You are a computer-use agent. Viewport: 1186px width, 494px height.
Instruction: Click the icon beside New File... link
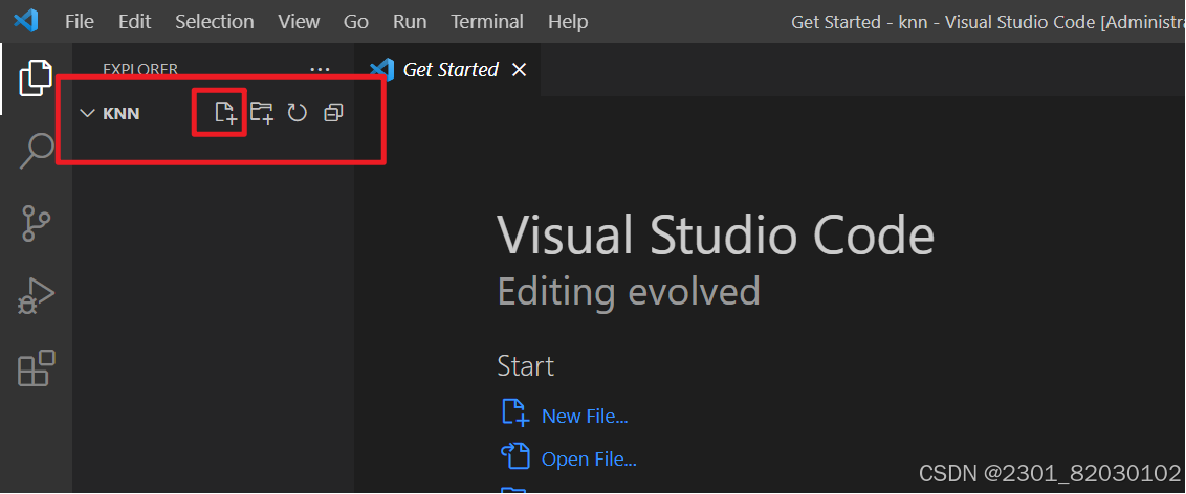(x=515, y=413)
